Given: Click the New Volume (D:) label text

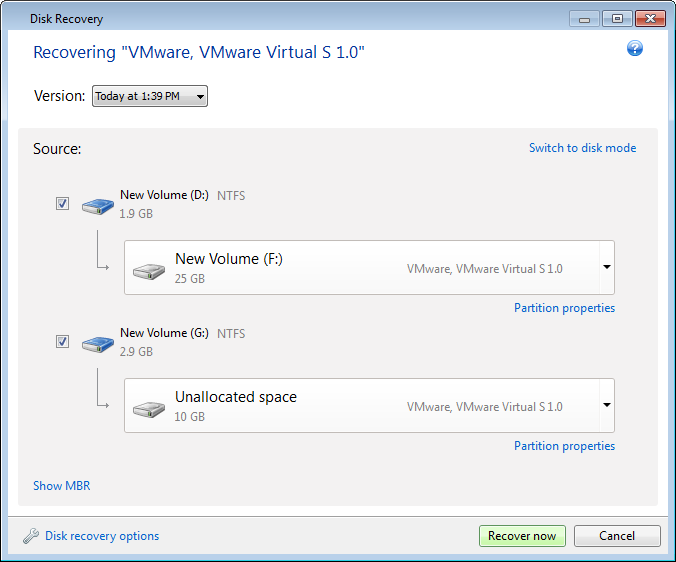Looking at the screenshot, I should (x=164, y=195).
